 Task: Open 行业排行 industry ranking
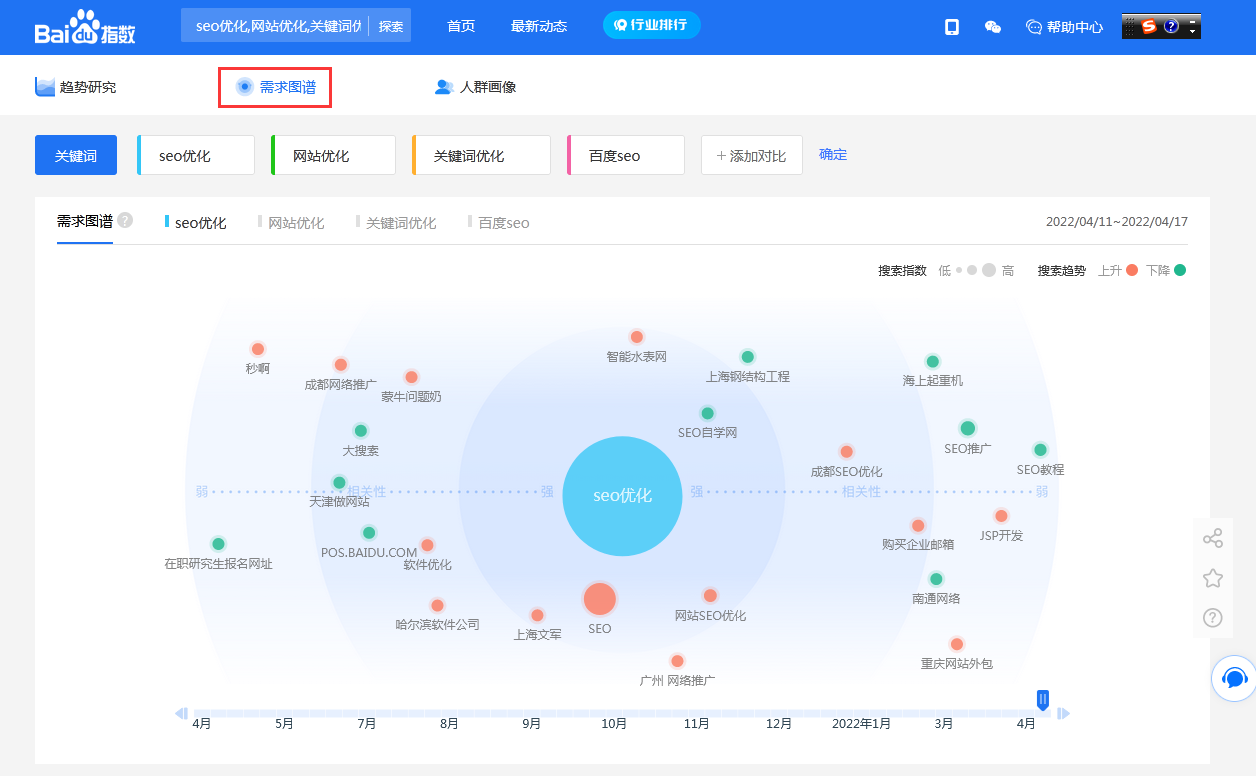click(651, 25)
